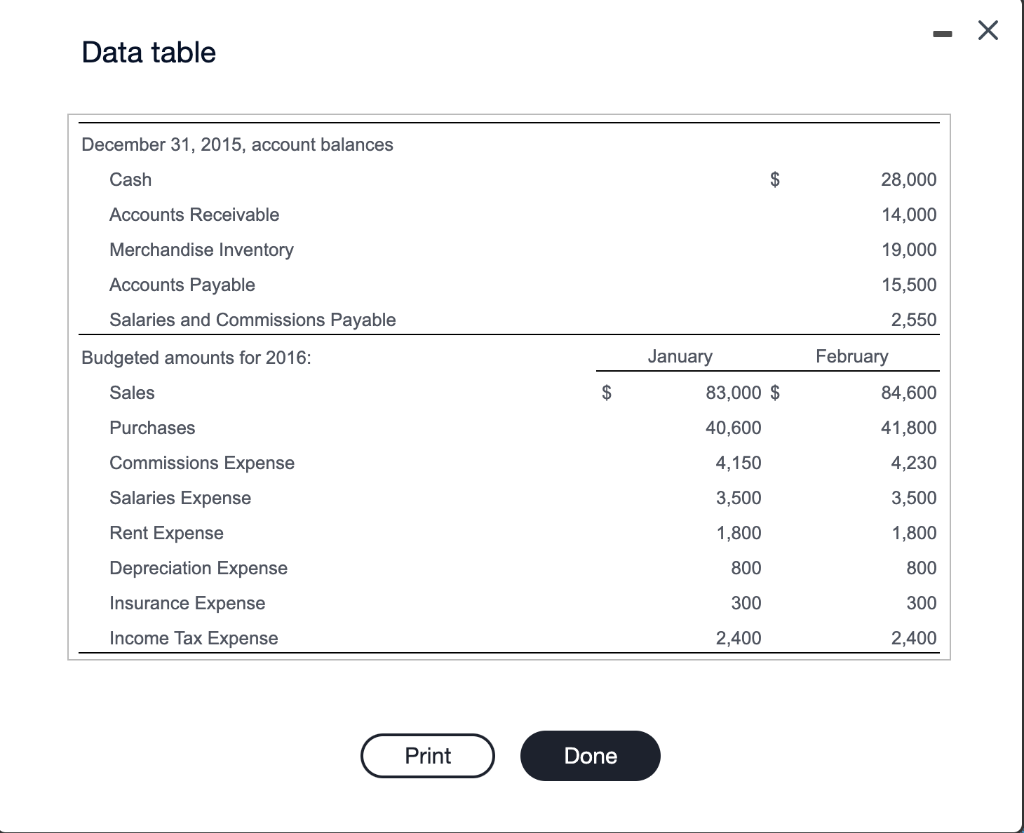
Task: Select the Rent Expense label
Action: click(x=166, y=533)
